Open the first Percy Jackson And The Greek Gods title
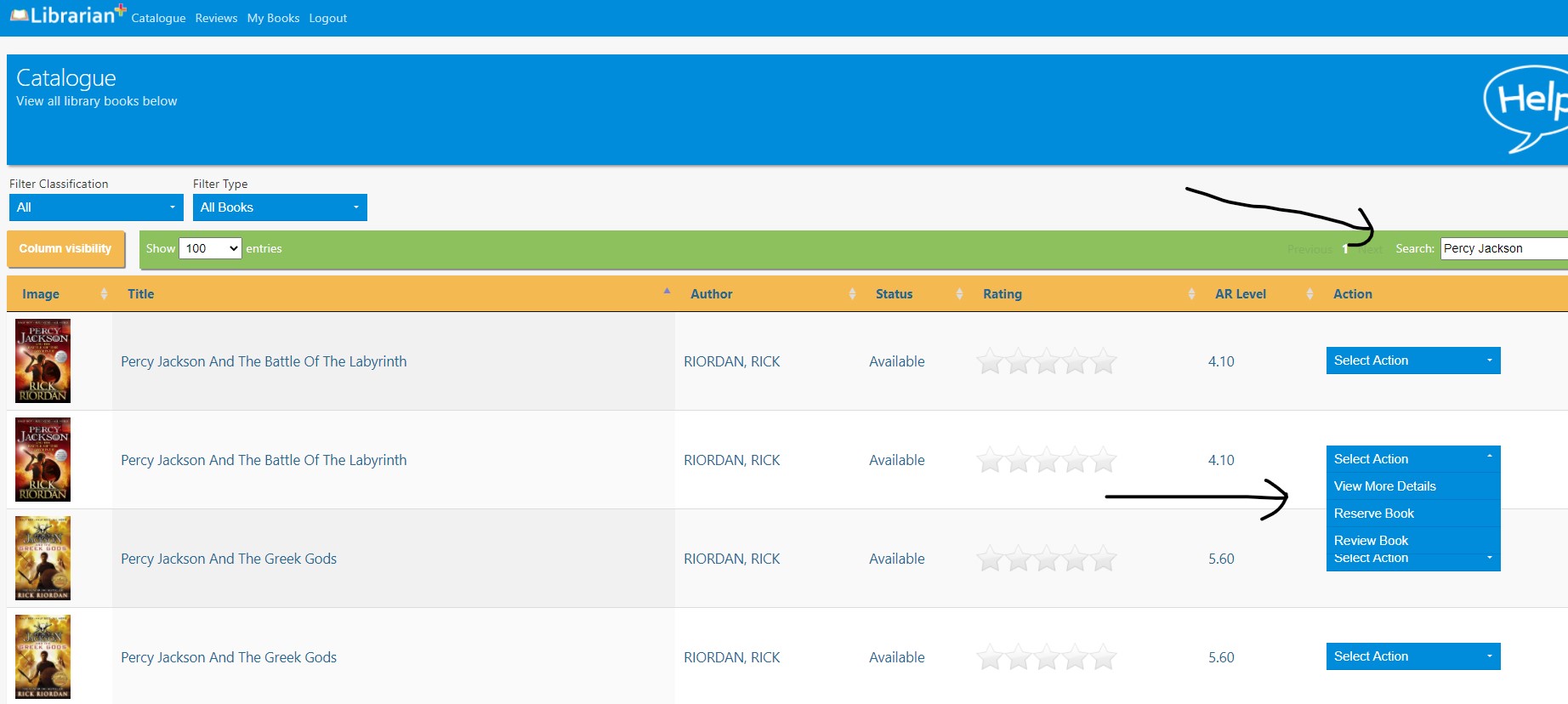The height and width of the screenshot is (704, 1568). click(x=229, y=559)
